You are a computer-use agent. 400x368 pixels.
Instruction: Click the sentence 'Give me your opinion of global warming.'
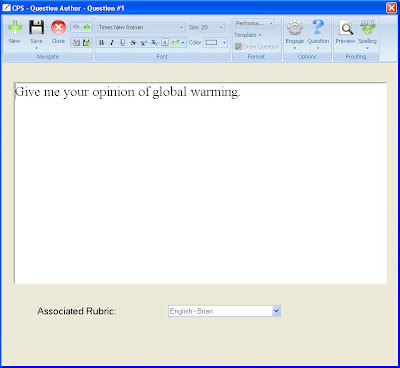[127, 92]
